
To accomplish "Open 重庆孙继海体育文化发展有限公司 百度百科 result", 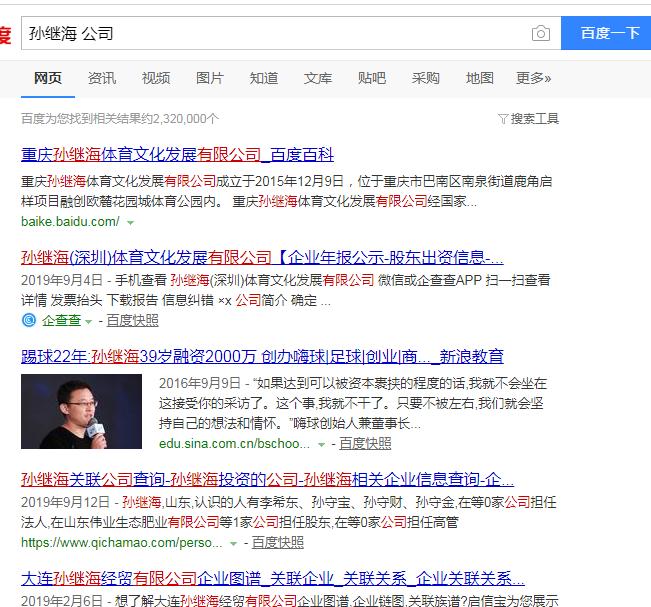I will (x=177, y=154).
